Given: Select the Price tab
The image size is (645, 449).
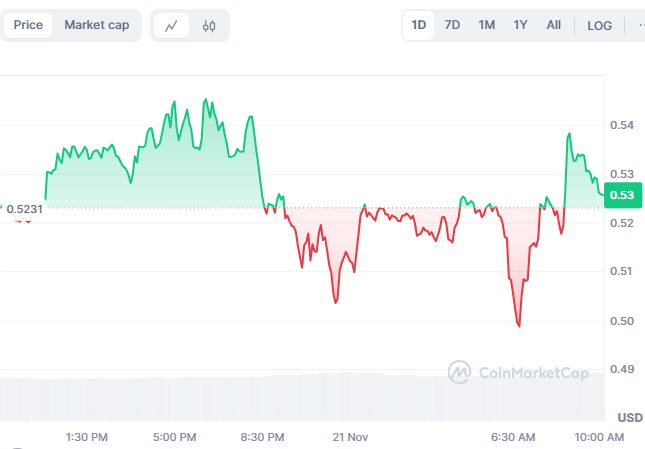Looking at the screenshot, I should (x=28, y=25).
